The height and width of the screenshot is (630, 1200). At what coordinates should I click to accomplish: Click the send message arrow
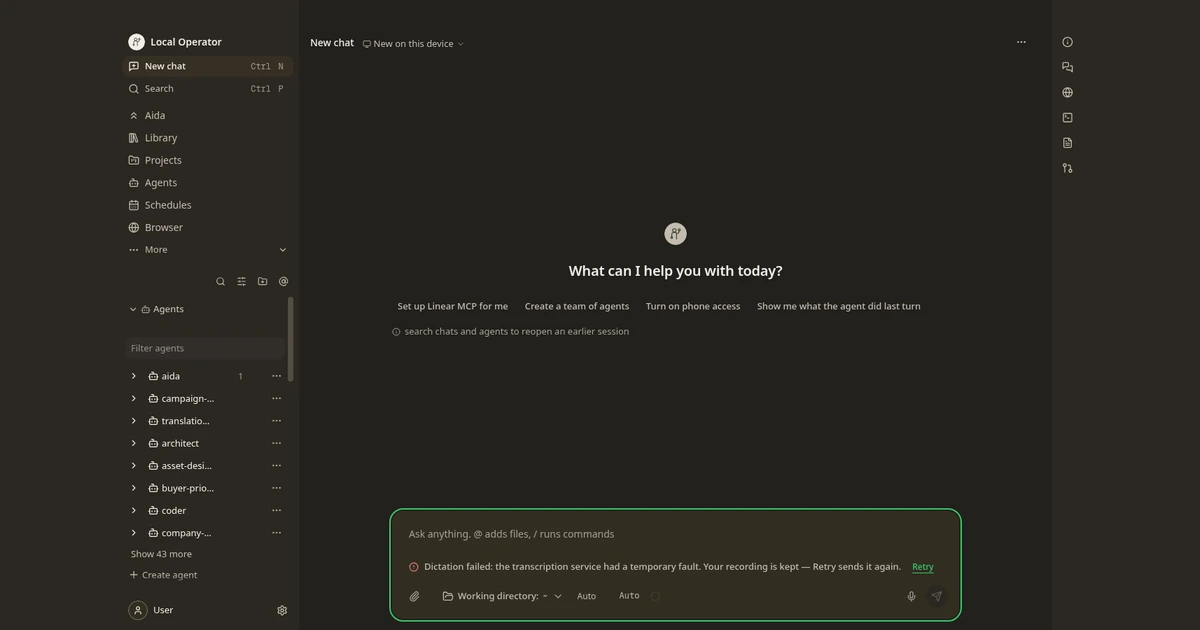(x=937, y=596)
